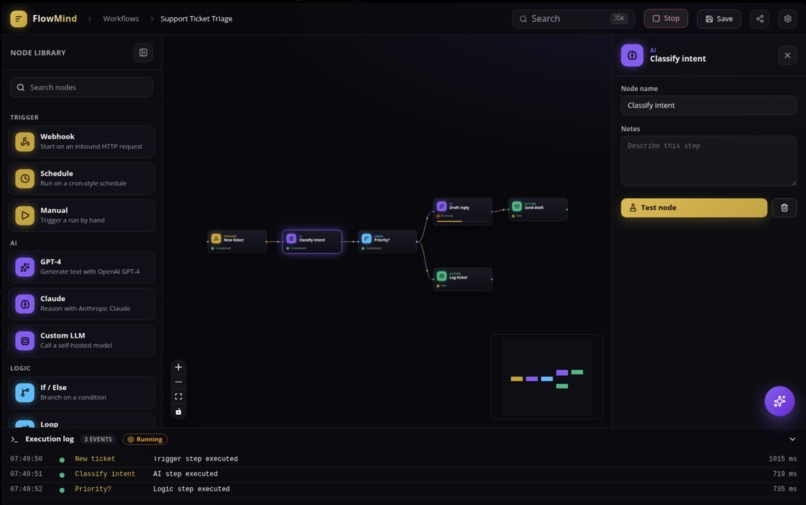Click the Draft reply progress bar

coord(462,221)
